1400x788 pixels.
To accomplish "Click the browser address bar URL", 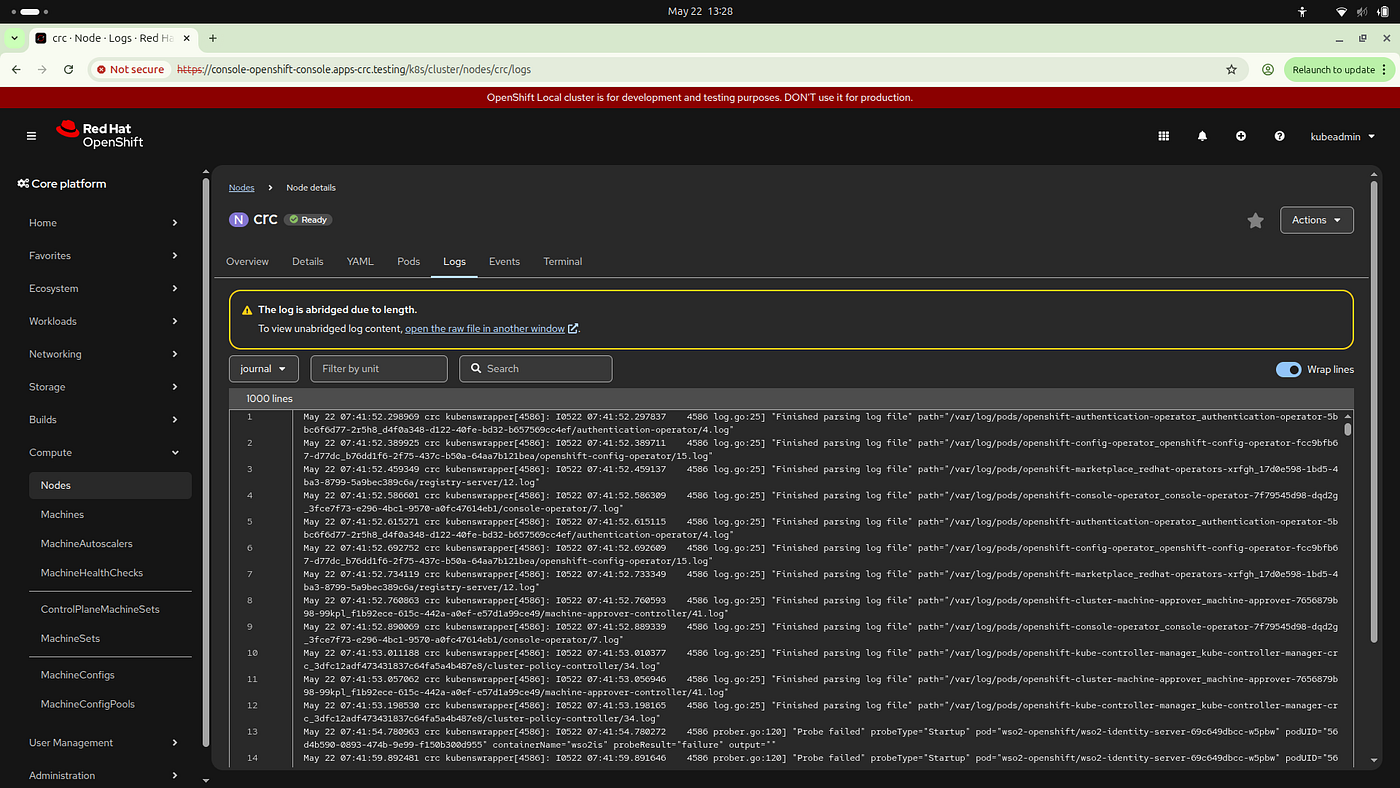I will pos(354,70).
